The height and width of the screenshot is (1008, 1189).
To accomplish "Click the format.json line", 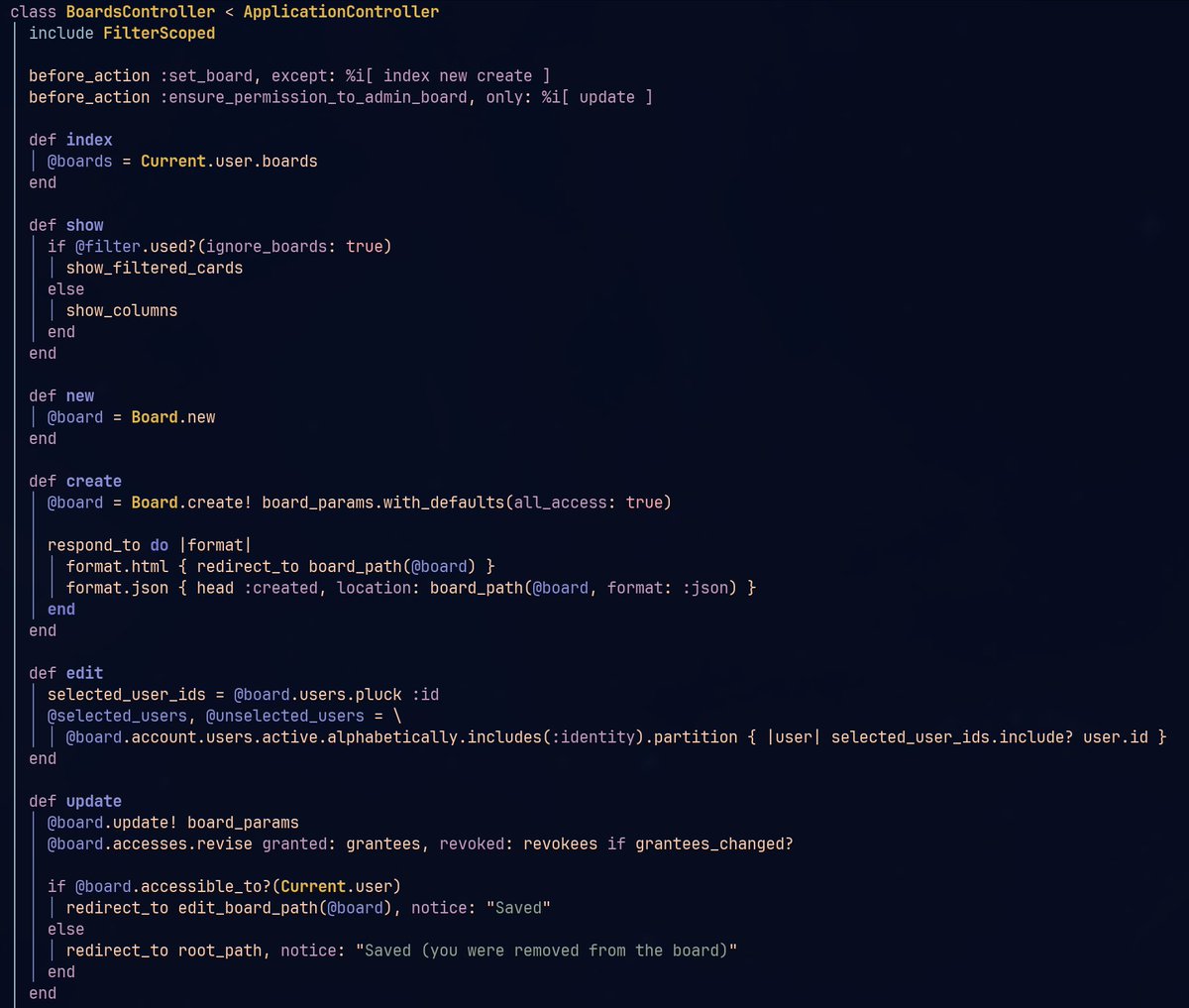I will coord(411,588).
